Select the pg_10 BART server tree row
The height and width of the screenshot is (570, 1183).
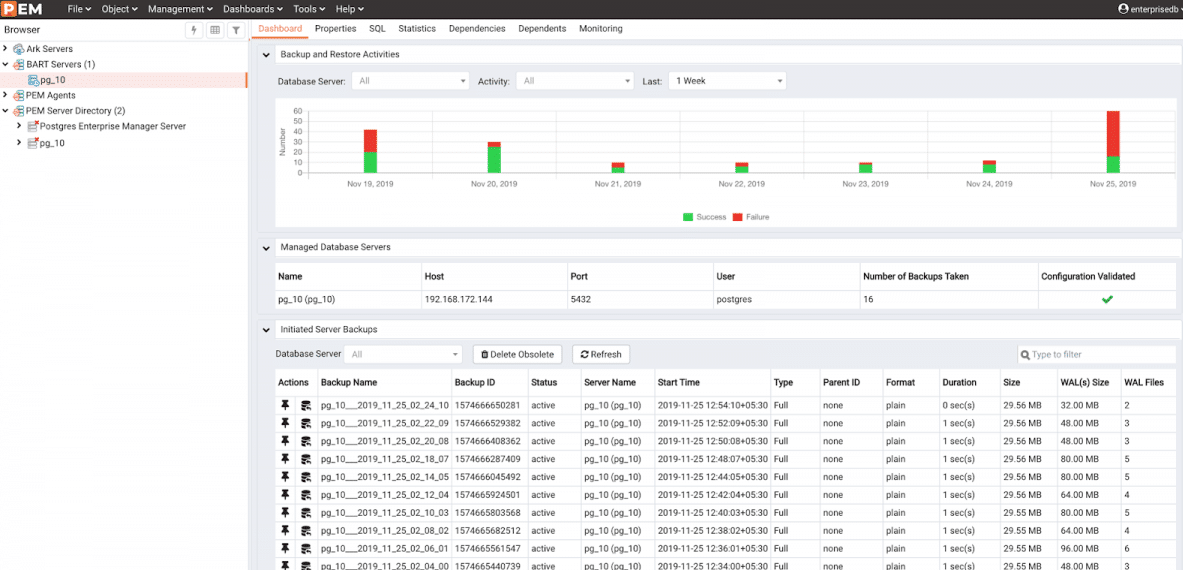coord(124,80)
